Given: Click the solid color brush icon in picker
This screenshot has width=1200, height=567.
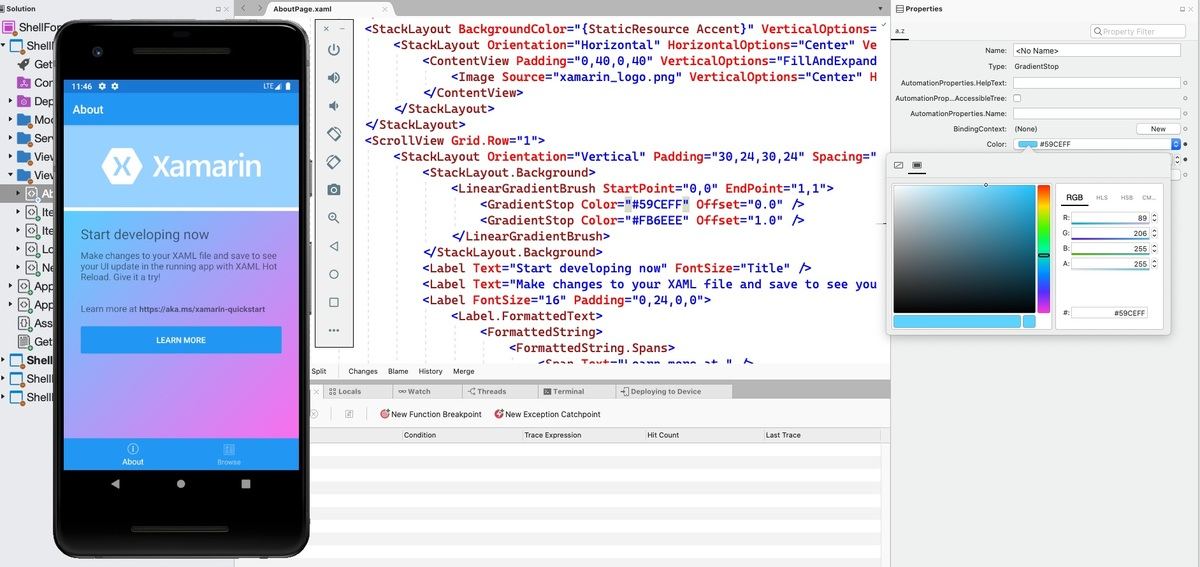Looking at the screenshot, I should 917,165.
